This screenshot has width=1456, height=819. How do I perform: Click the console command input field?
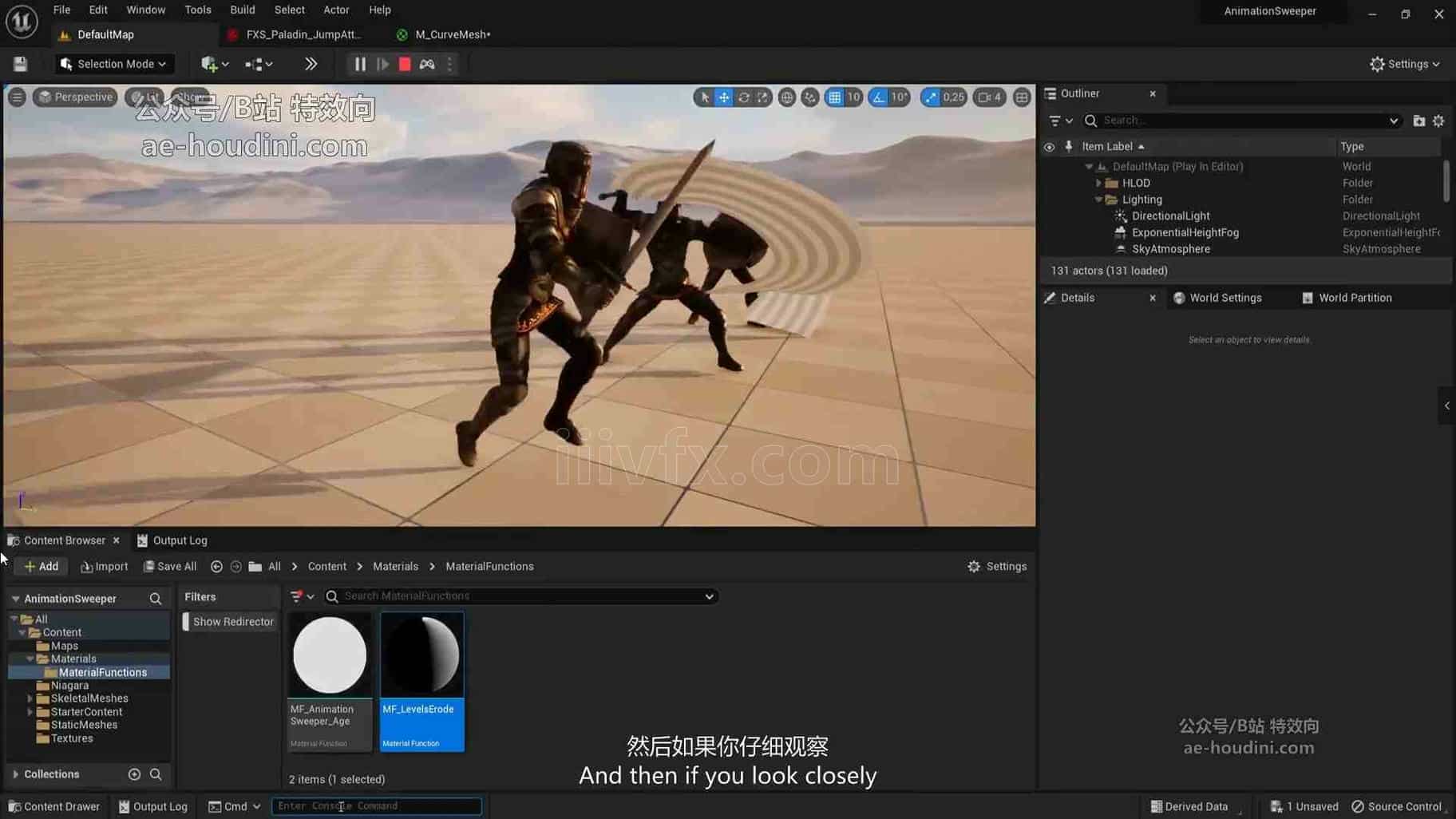coord(377,806)
